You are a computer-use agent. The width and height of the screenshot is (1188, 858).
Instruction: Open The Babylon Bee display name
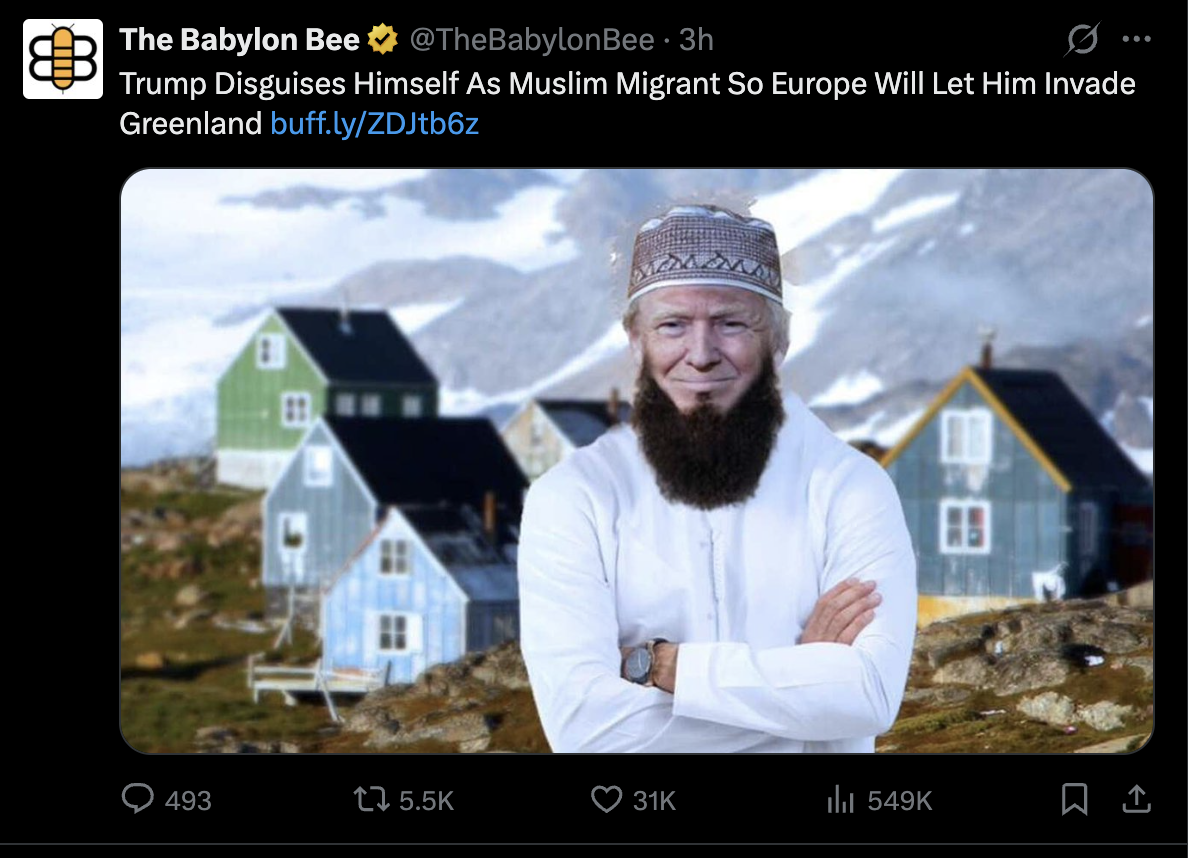(x=239, y=39)
